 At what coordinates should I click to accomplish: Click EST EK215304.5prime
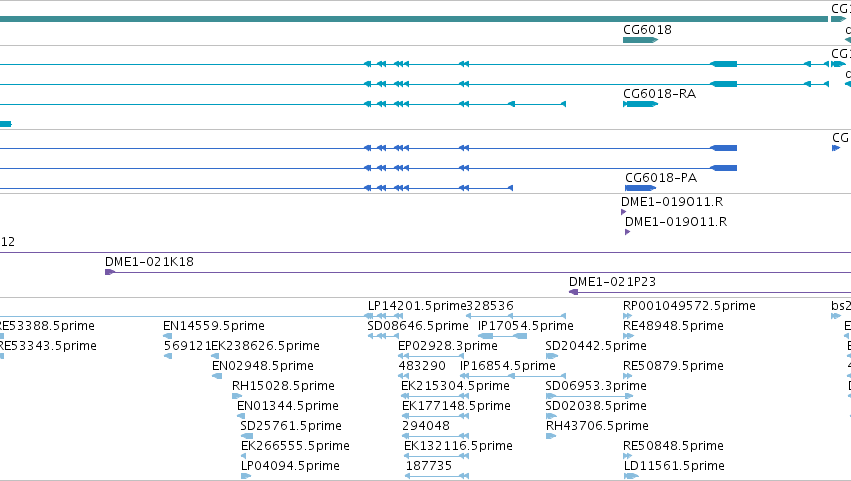[x=455, y=386]
